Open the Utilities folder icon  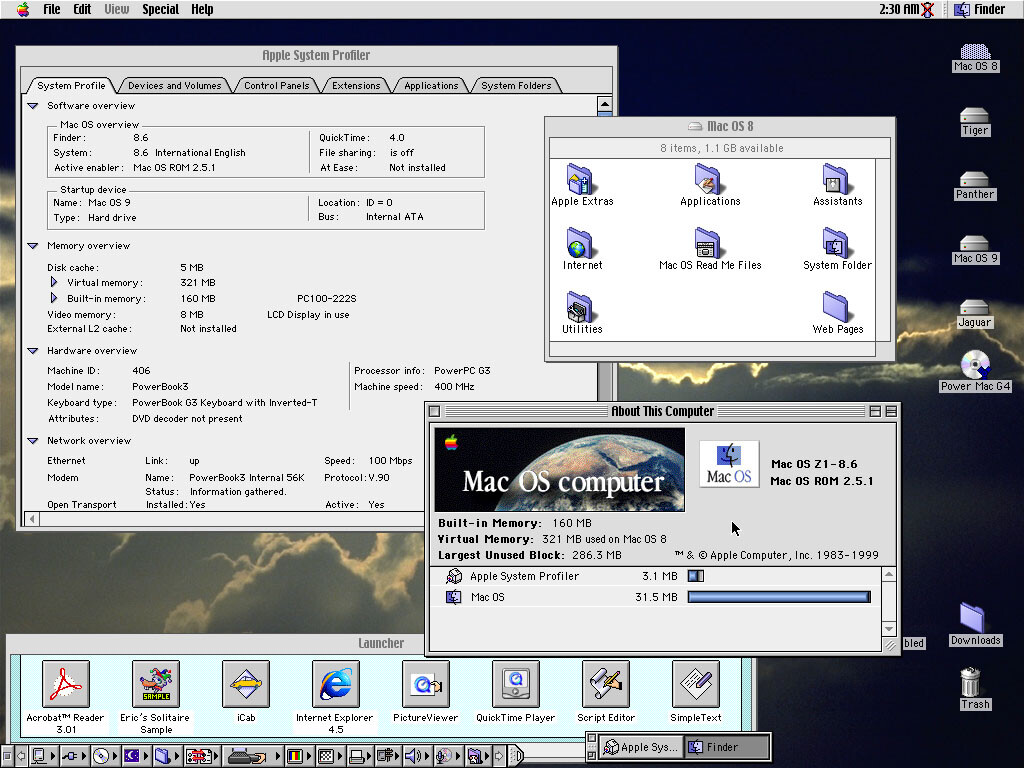click(x=581, y=309)
